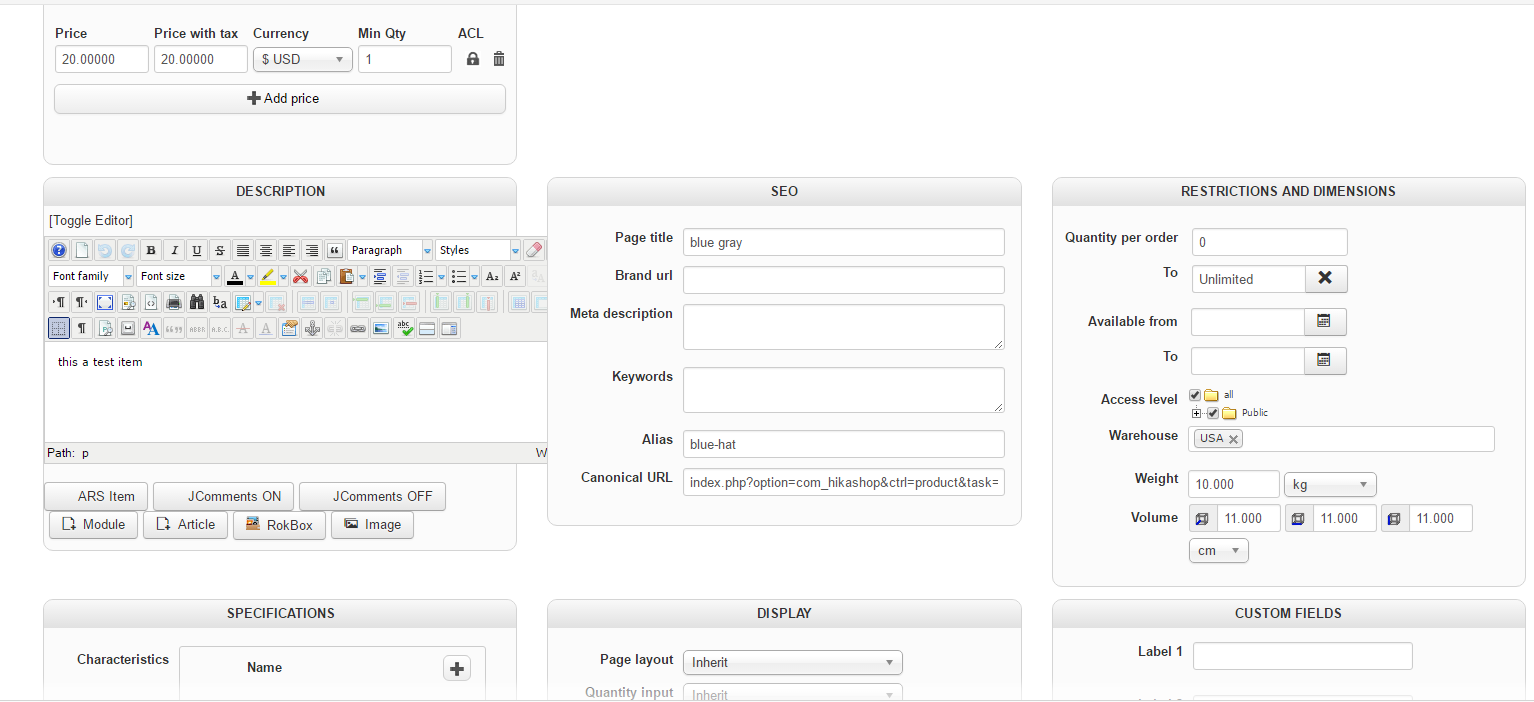Add a characteristic with the plus button

click(x=457, y=669)
